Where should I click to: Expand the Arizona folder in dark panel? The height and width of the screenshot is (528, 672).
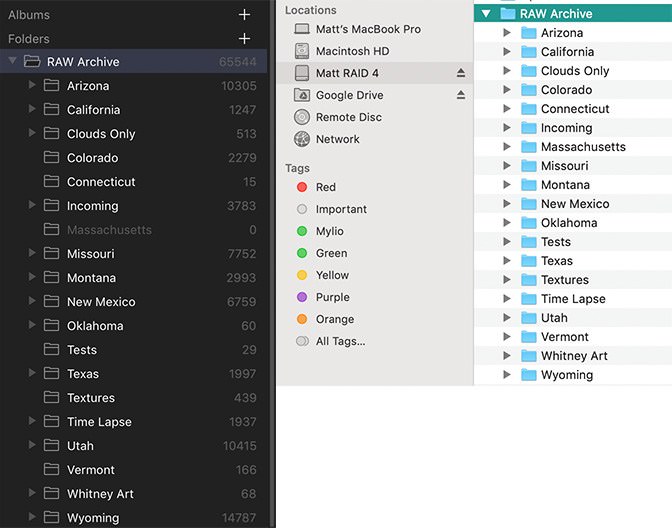32,85
